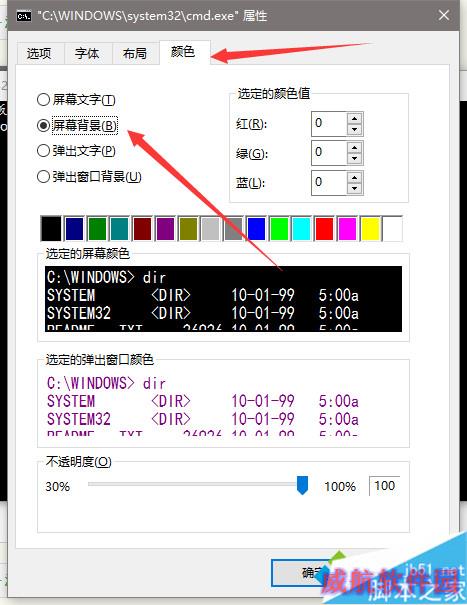
Task: Pick the magenta color swatch
Action: pos(347,229)
